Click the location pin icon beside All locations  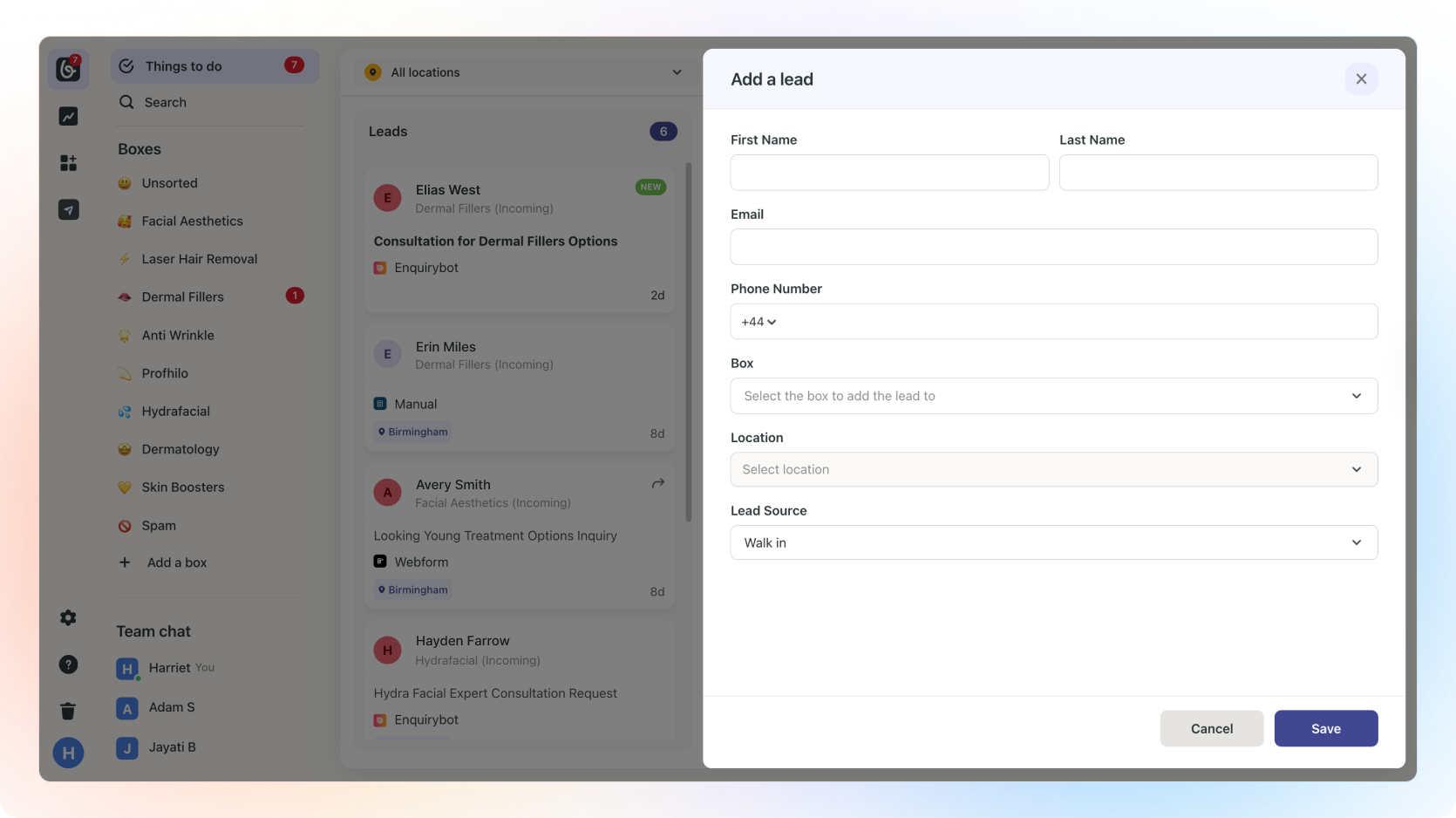click(x=373, y=72)
